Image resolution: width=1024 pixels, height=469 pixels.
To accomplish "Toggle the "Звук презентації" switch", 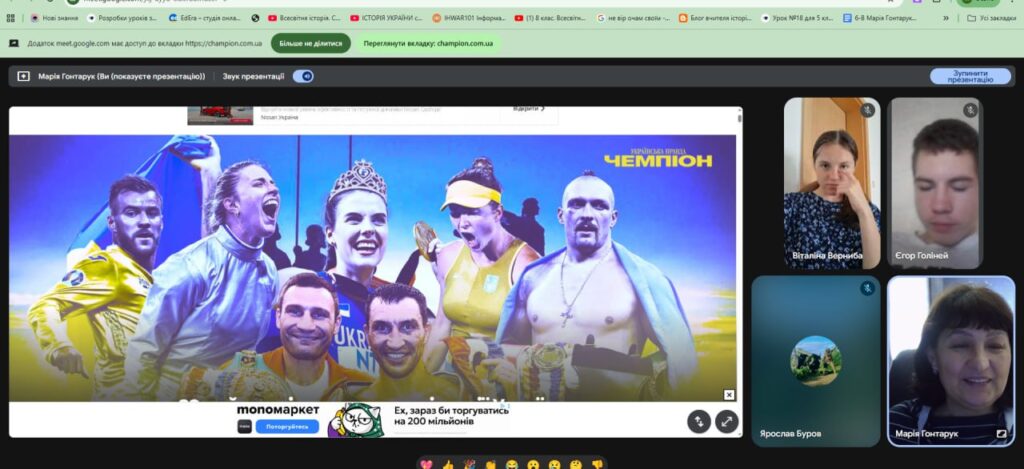I will (x=303, y=76).
